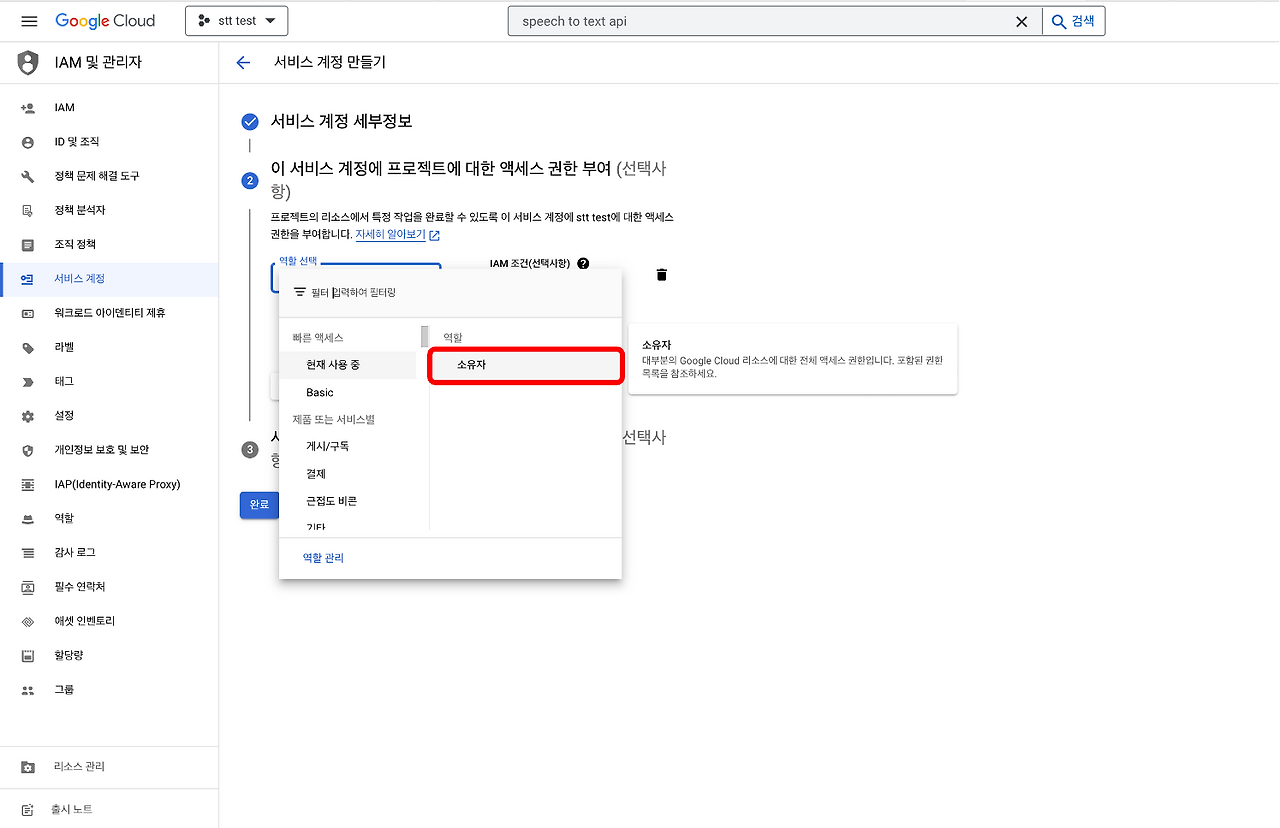This screenshot has height=828, width=1280.
Task: Click the back arrow beside 서비스 계정 만들기
Action: tap(243, 62)
